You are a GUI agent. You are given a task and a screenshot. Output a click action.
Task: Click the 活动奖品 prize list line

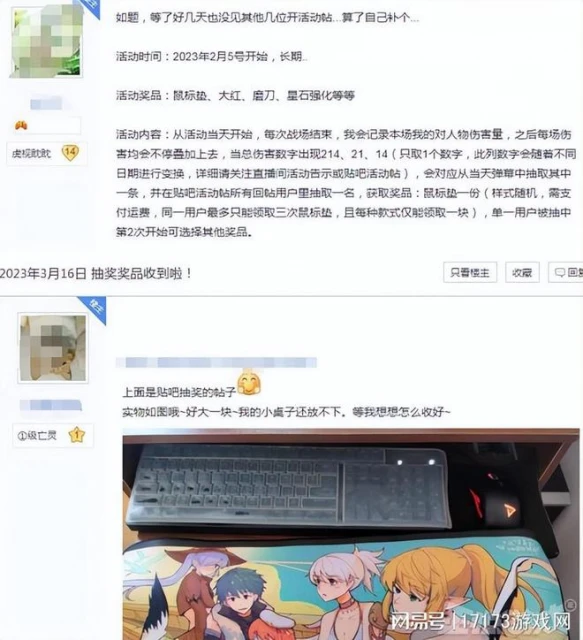pos(235,96)
